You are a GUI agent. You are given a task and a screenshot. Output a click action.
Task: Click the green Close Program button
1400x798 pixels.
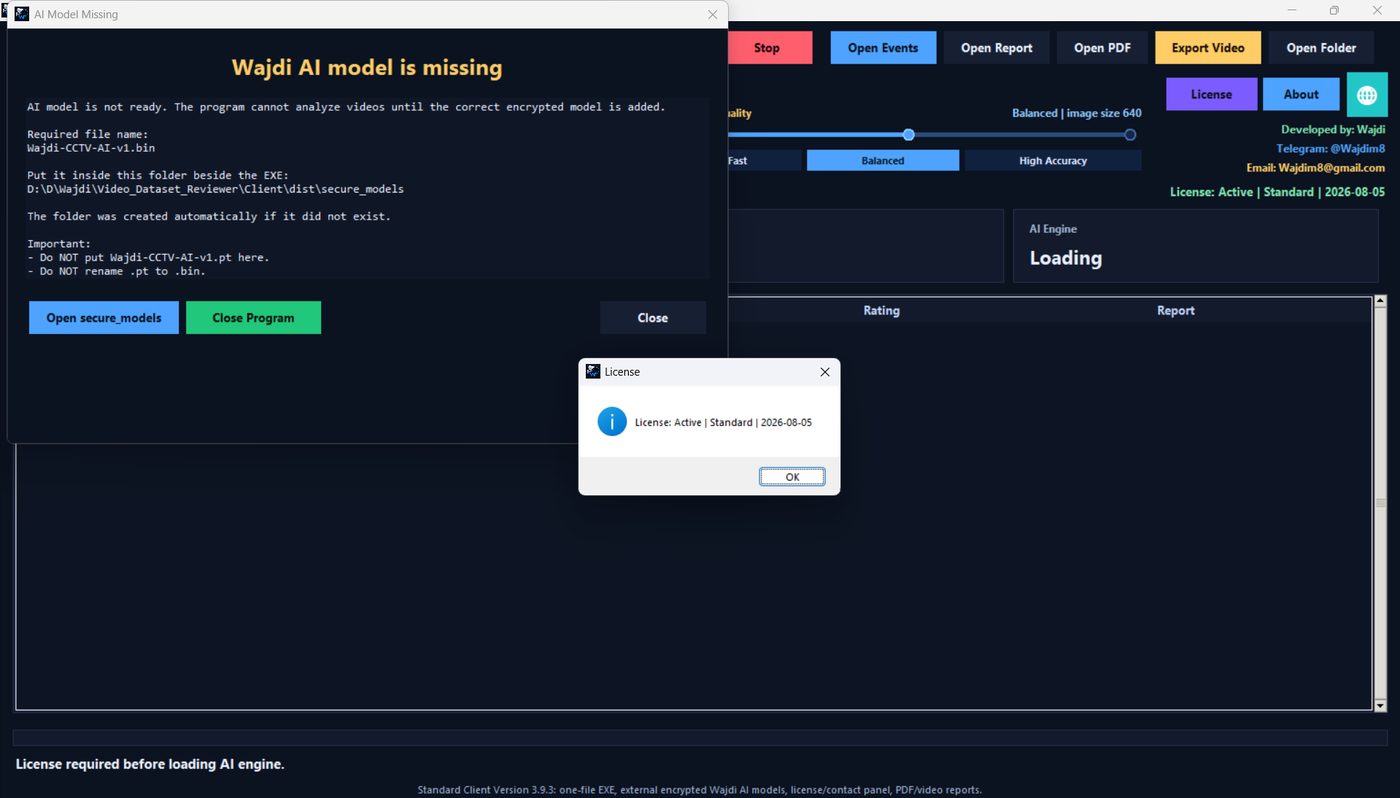(253, 318)
